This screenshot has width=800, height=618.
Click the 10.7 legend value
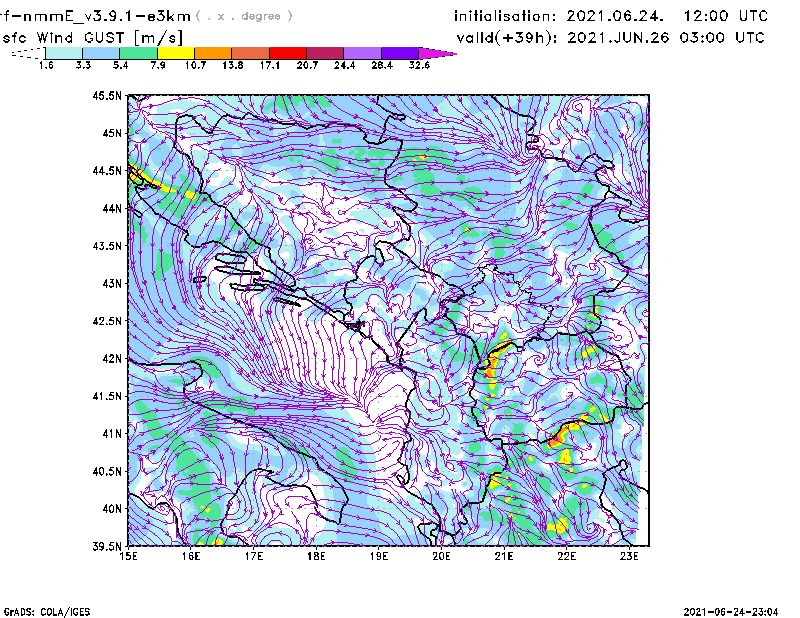195,65
